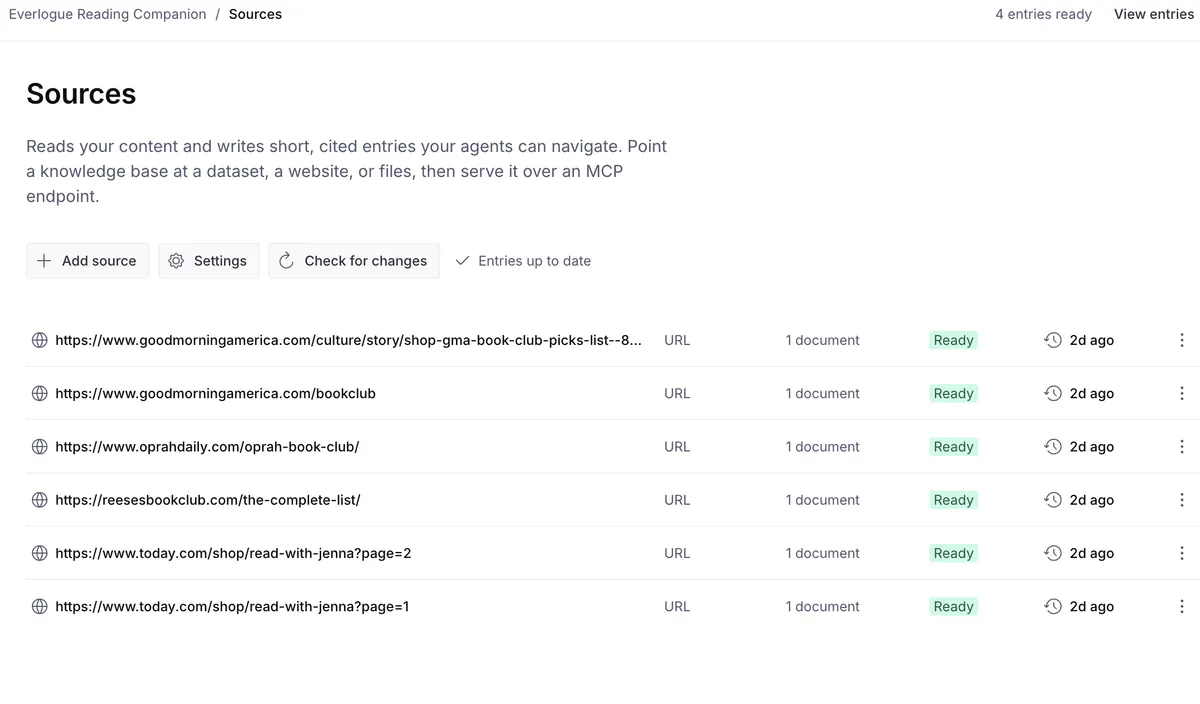The height and width of the screenshot is (704, 1200).
Task: Click globe icon beside read-with-jenna?page=1 URL
Action: point(40,606)
